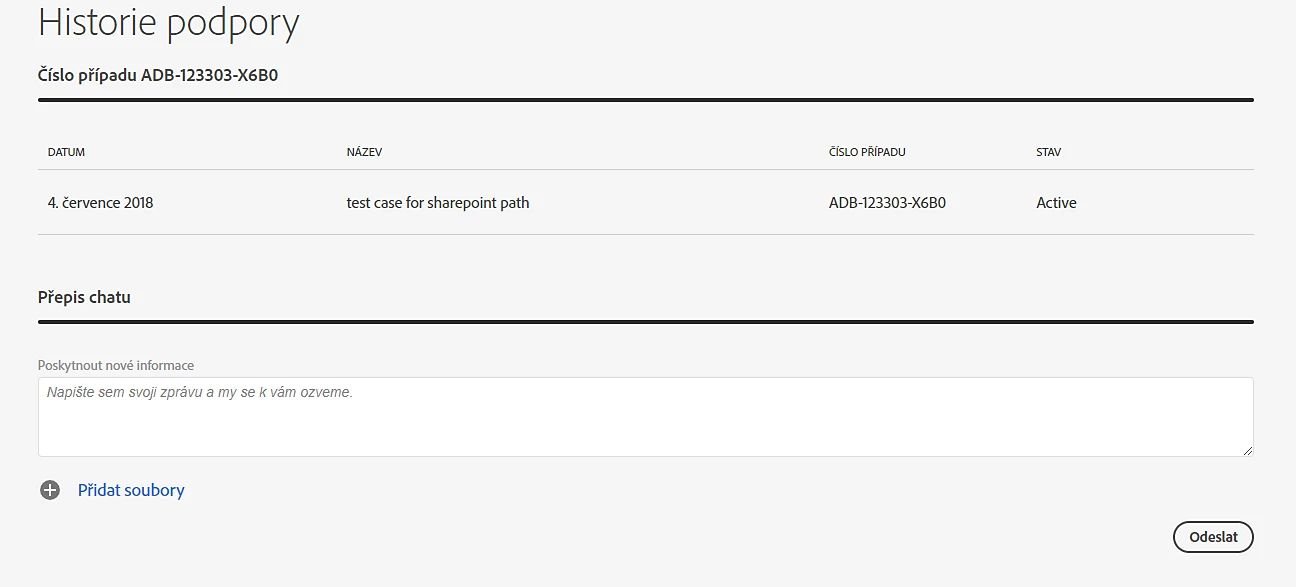The image size is (1296, 587).
Task: Click the STAV column header
Action: click(x=1049, y=152)
